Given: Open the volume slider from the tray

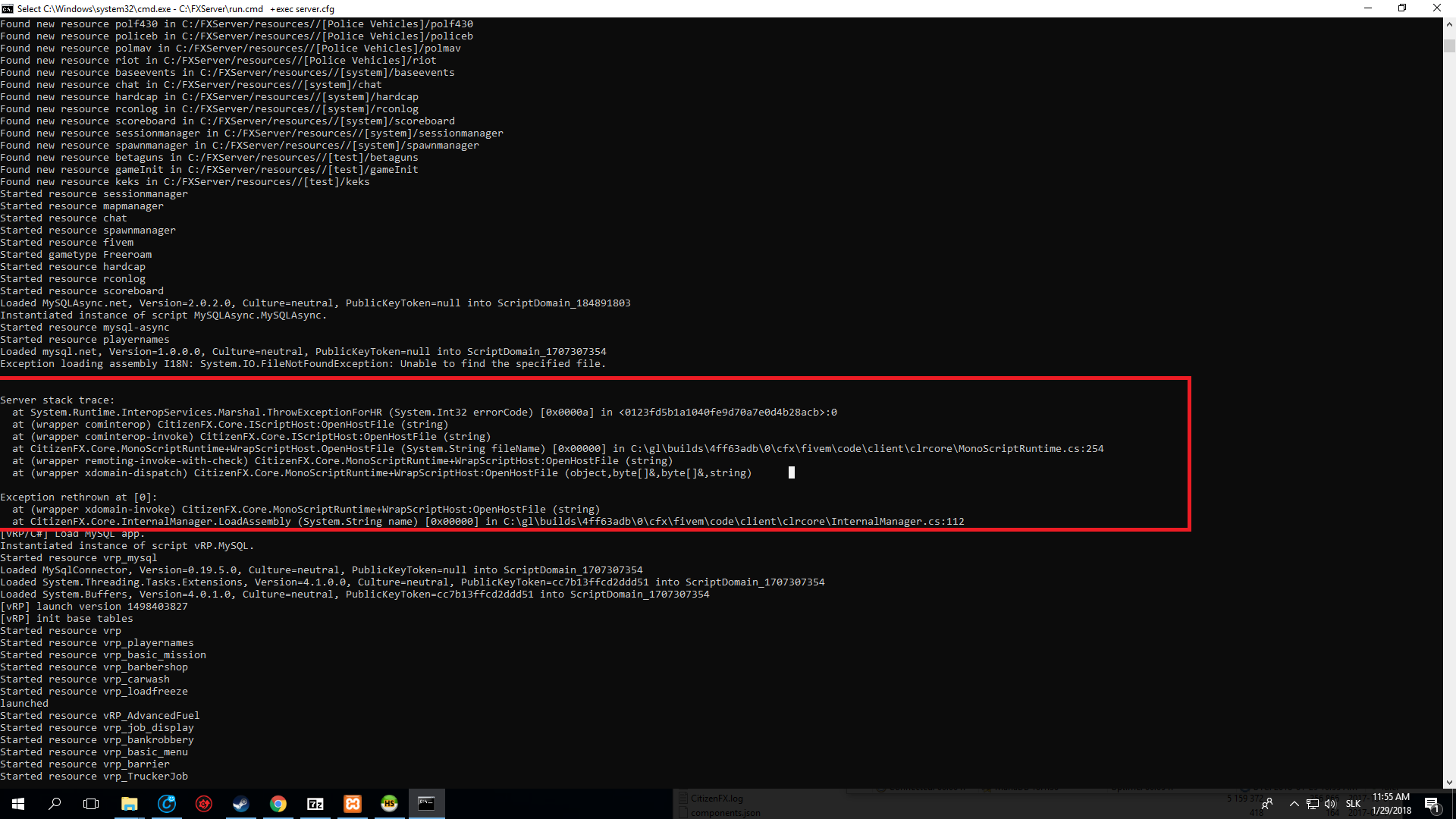Looking at the screenshot, I should 1329,804.
